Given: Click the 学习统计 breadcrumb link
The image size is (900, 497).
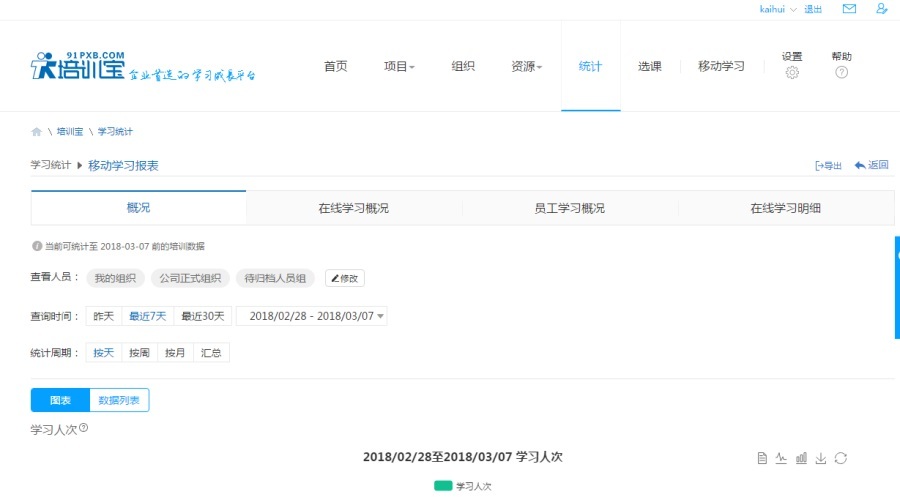Looking at the screenshot, I should 115,131.
